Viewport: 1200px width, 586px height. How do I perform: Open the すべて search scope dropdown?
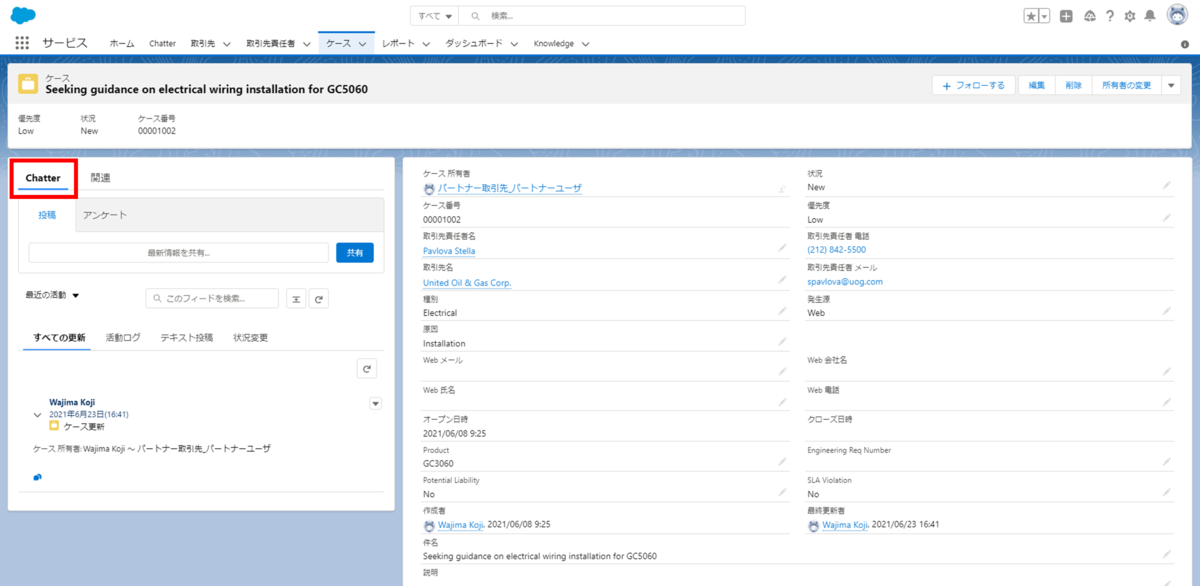[435, 16]
